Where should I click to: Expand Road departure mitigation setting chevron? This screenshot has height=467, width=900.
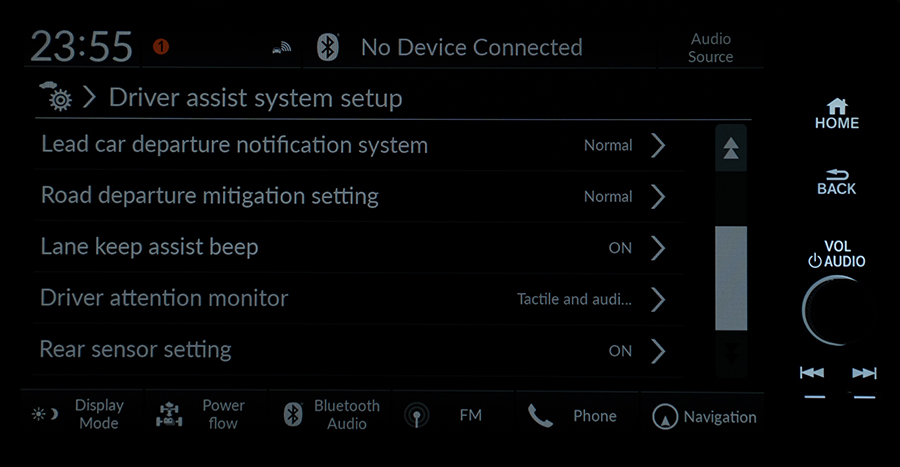click(x=658, y=197)
